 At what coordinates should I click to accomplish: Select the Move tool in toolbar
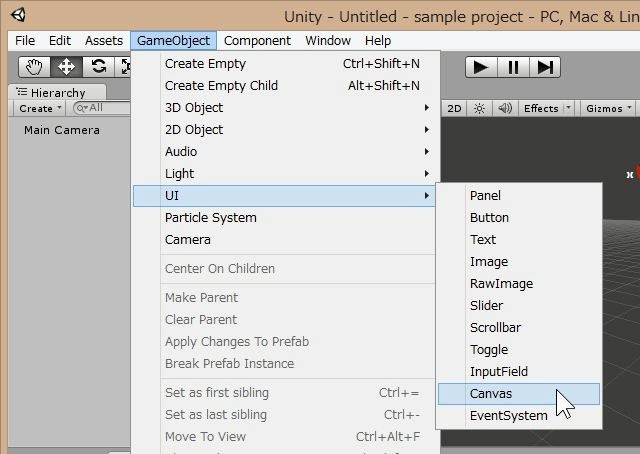click(x=66, y=67)
